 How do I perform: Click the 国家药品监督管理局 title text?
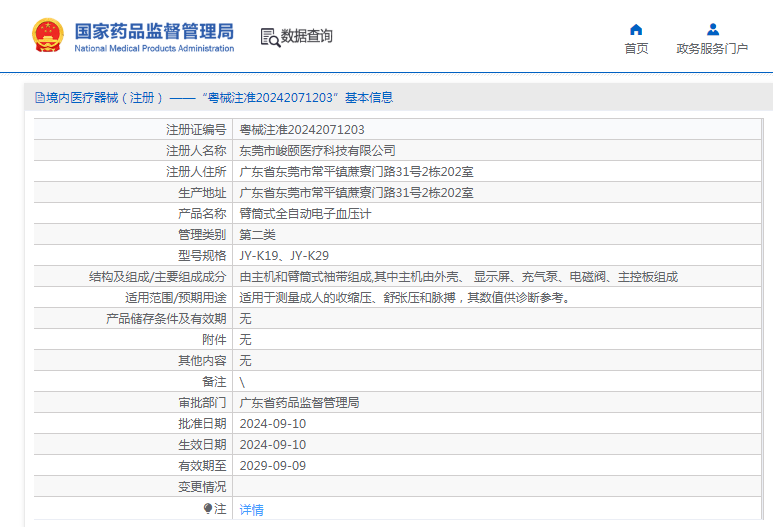click(x=154, y=31)
